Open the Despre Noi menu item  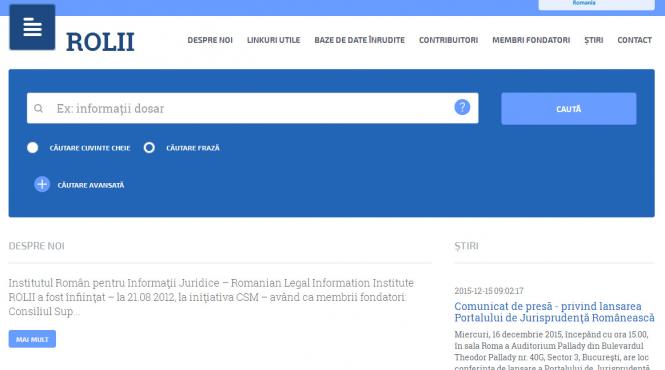(x=210, y=40)
